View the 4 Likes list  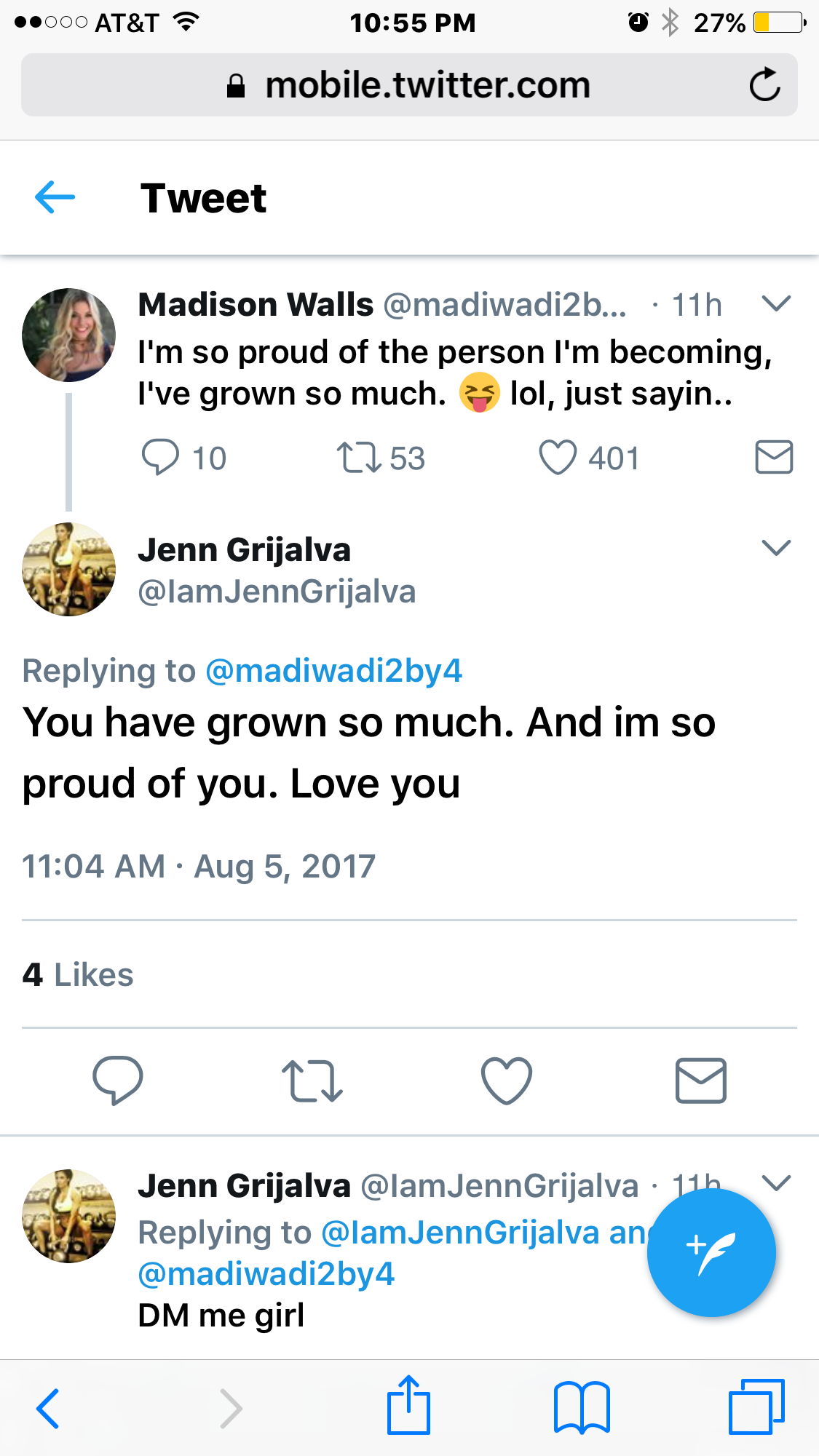pyautogui.click(x=78, y=975)
